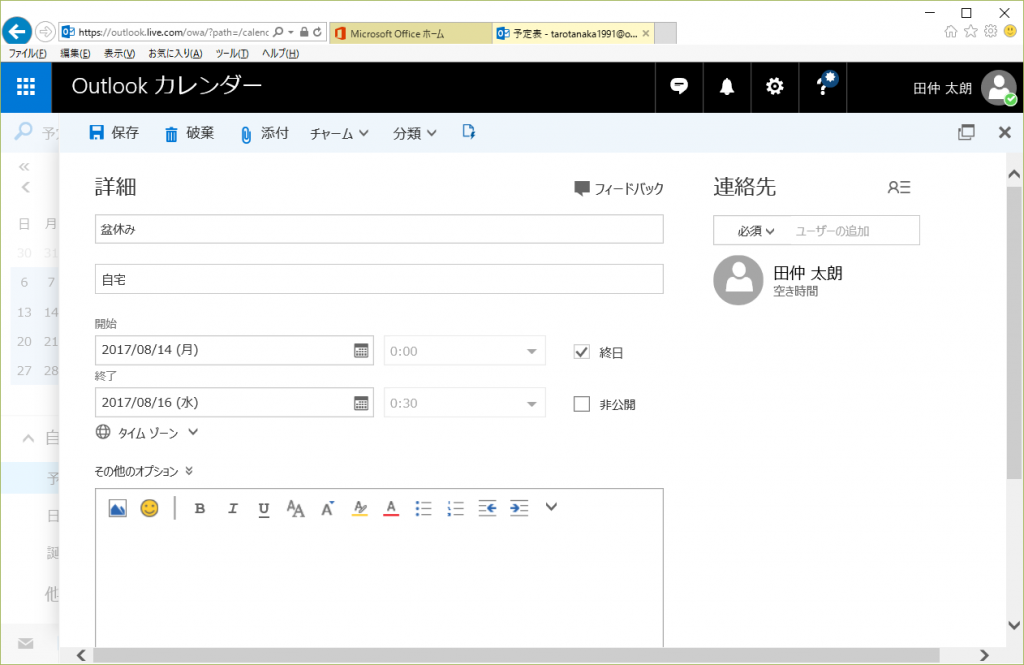Toggle underline formatting
1024x665 pixels.
(x=264, y=509)
